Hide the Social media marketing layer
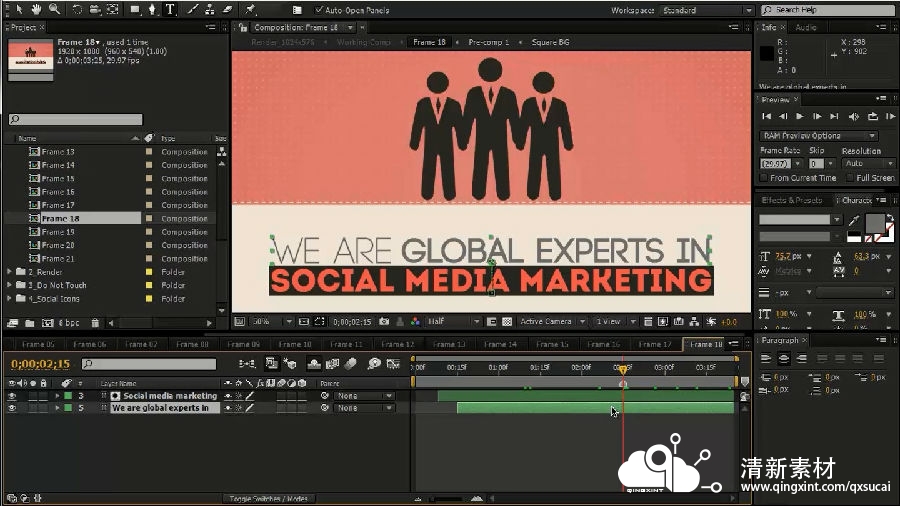The height and width of the screenshot is (506, 900). point(11,396)
